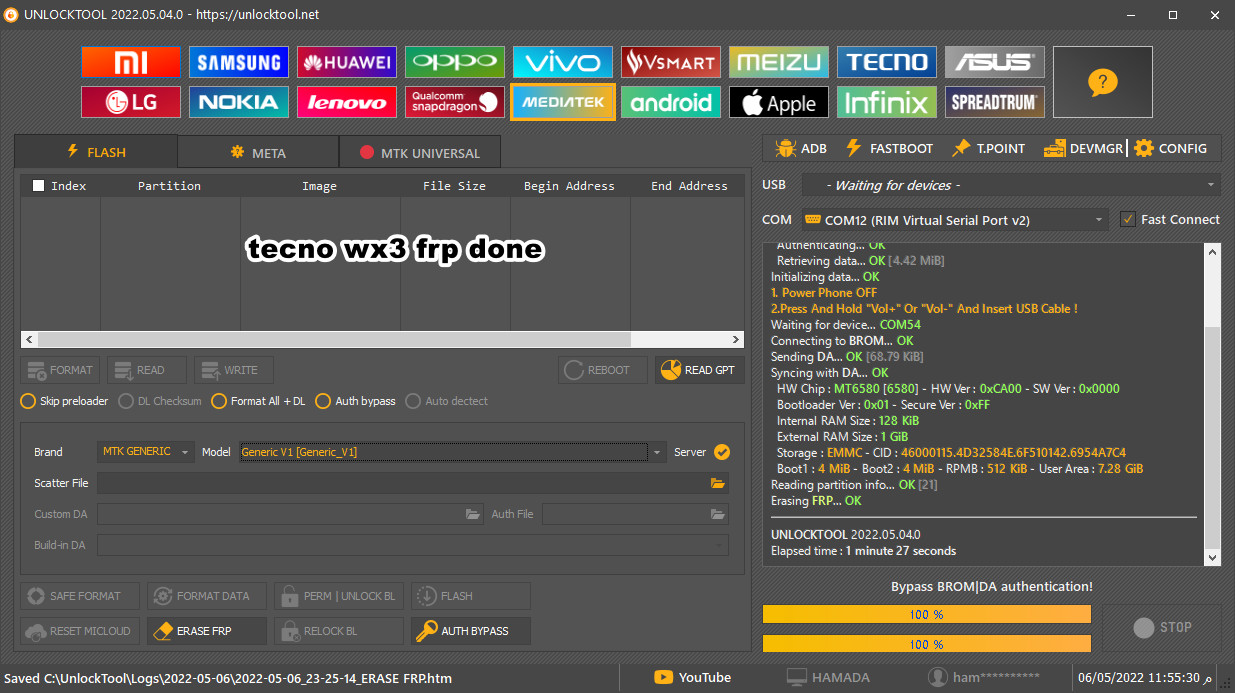Screen dimensions: 1235x693
Task: Click the Partition column header
Action: [169, 186]
